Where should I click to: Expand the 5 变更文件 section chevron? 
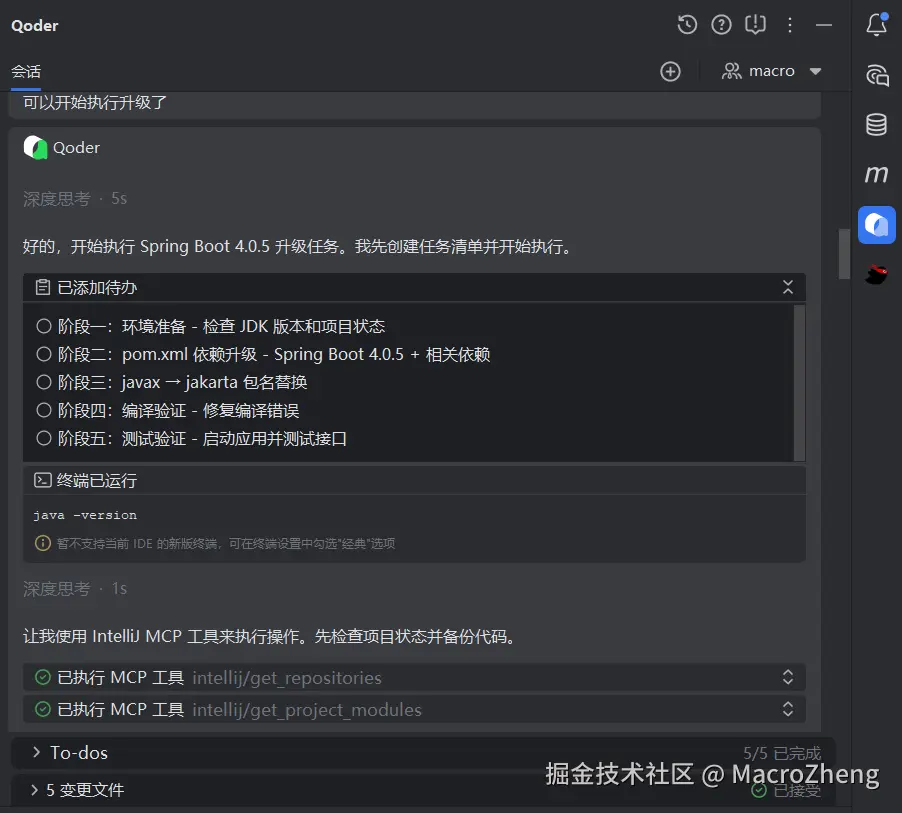point(34,789)
